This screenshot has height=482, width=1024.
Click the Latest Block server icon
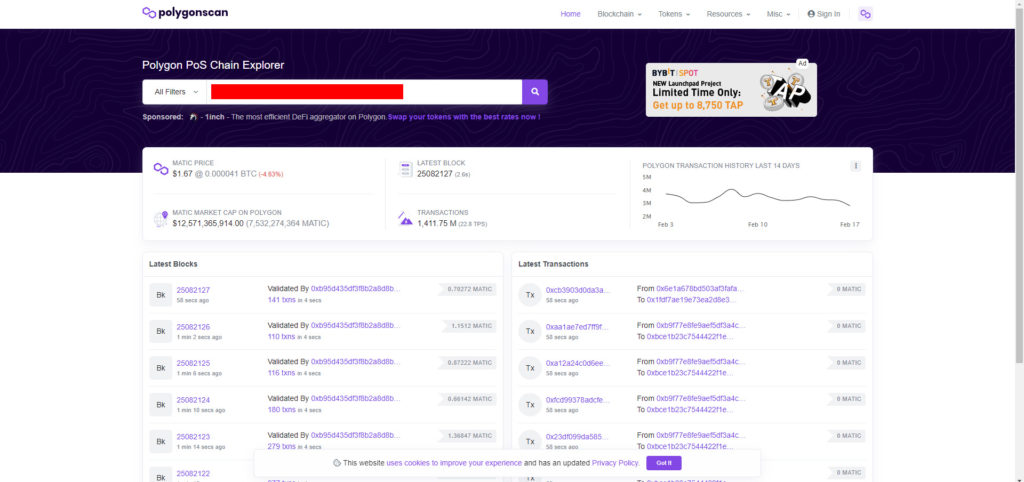[406, 169]
